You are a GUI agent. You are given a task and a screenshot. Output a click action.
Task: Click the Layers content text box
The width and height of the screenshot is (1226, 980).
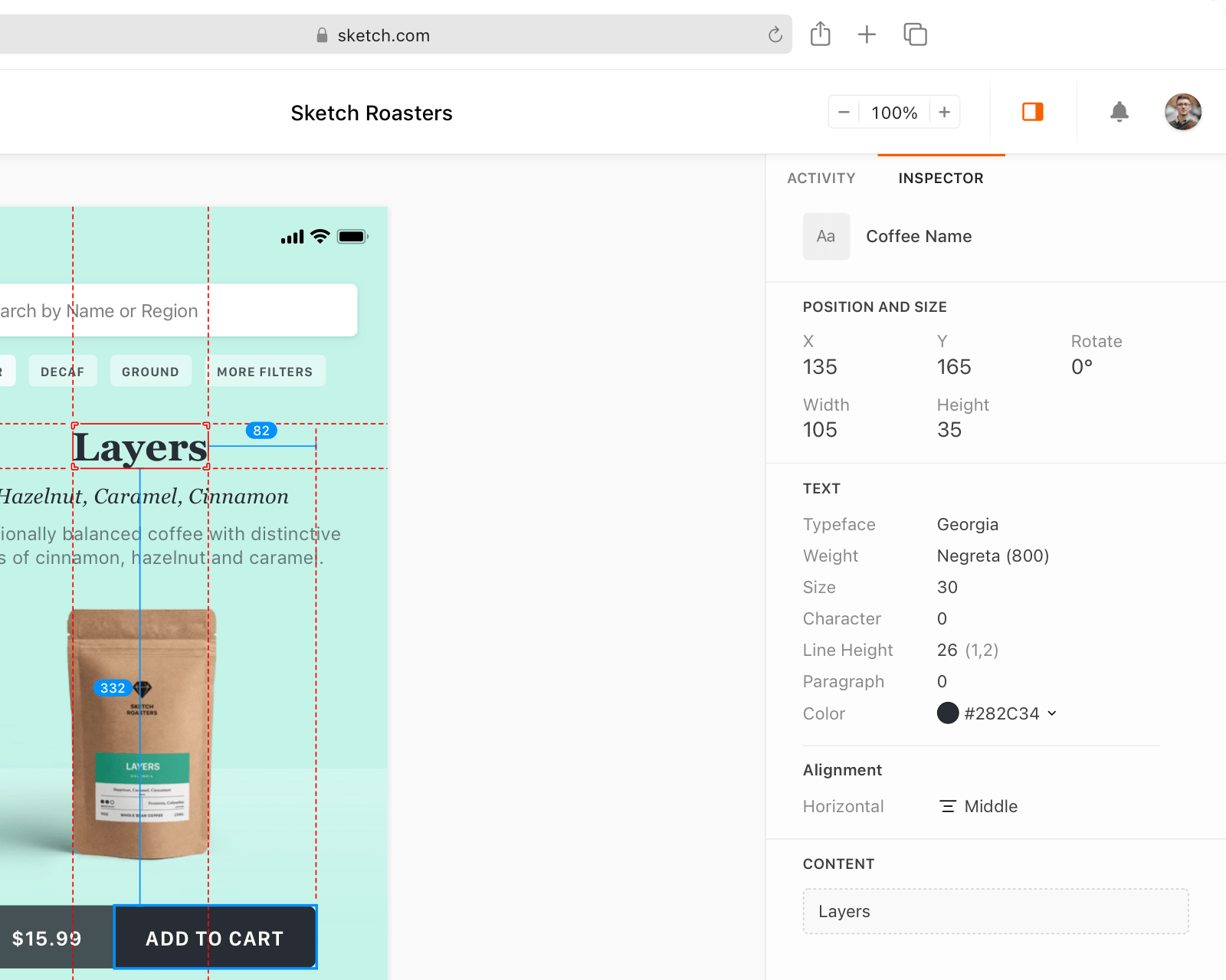click(995, 911)
